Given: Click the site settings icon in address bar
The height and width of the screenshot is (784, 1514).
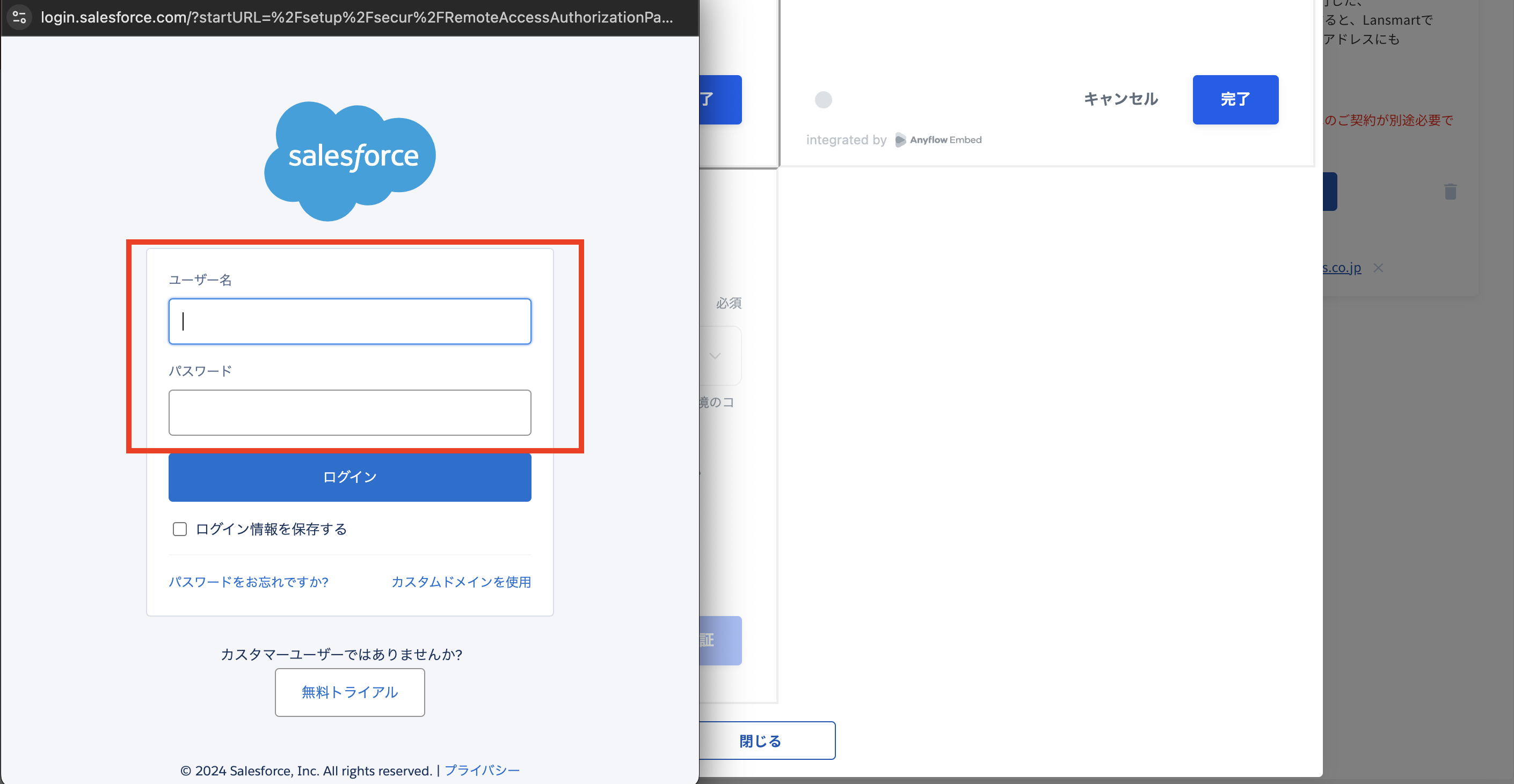Looking at the screenshot, I should pyautogui.click(x=19, y=17).
